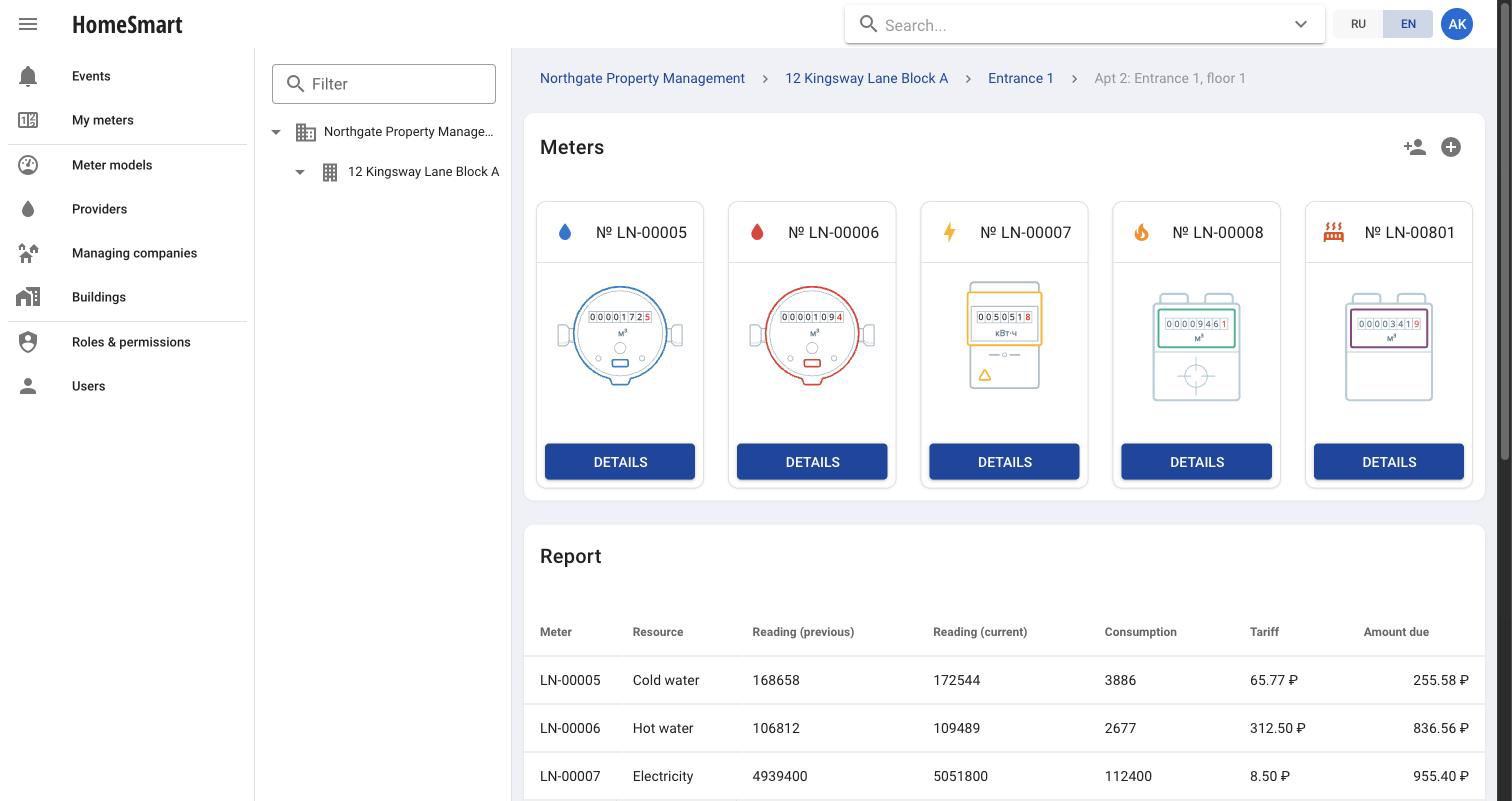Click electricity bolt icon on LN-00007
The width and height of the screenshot is (1512, 801).
coord(949,232)
